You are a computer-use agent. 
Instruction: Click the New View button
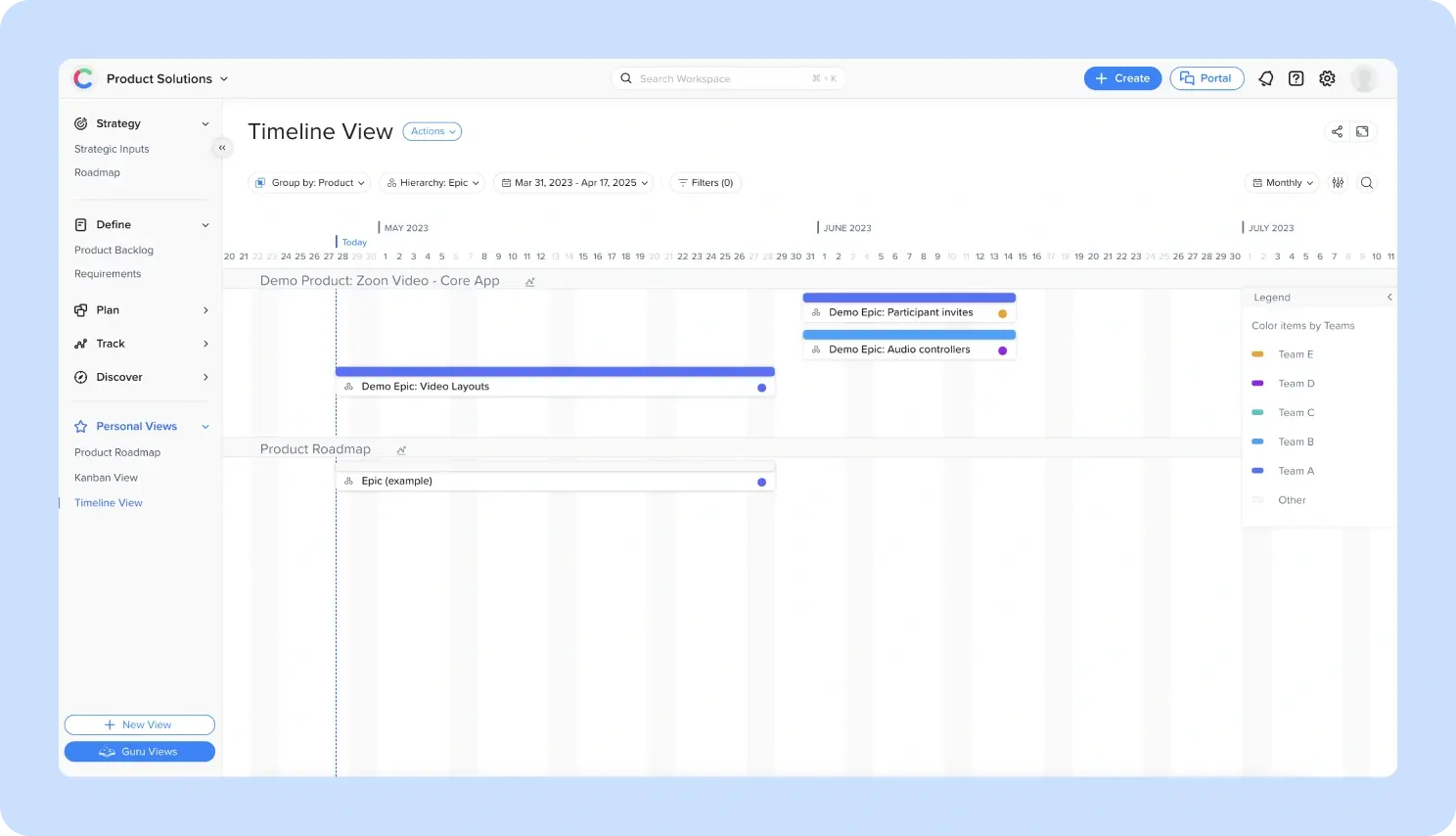(x=140, y=725)
